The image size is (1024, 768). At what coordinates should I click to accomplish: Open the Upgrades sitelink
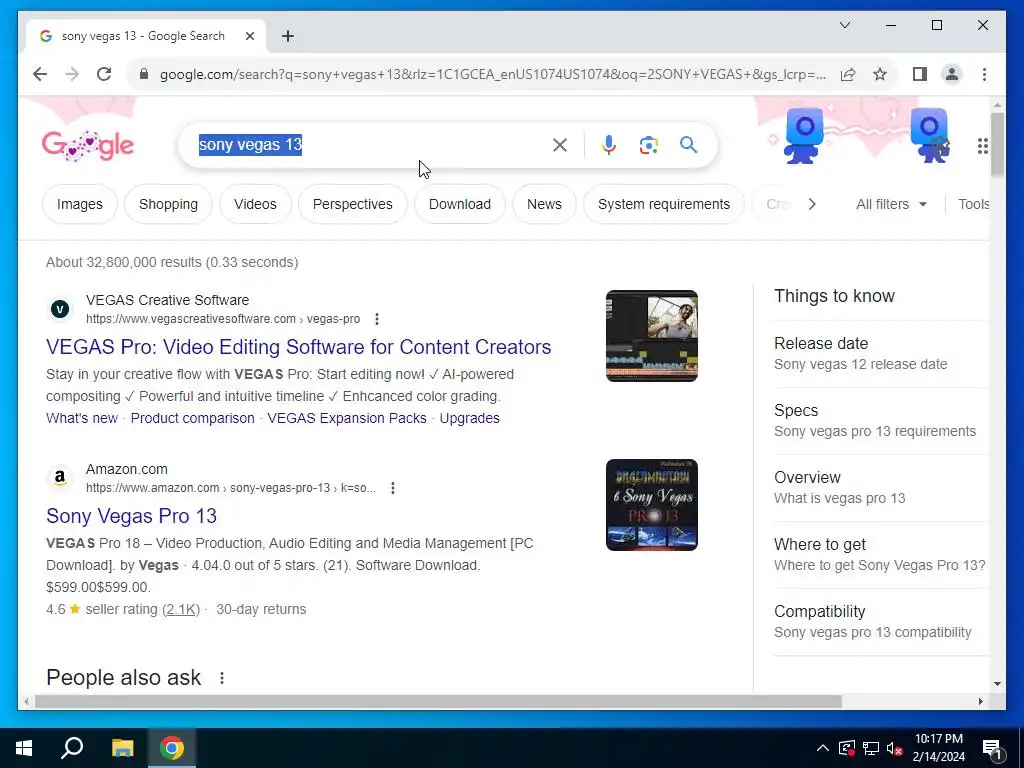click(x=470, y=418)
